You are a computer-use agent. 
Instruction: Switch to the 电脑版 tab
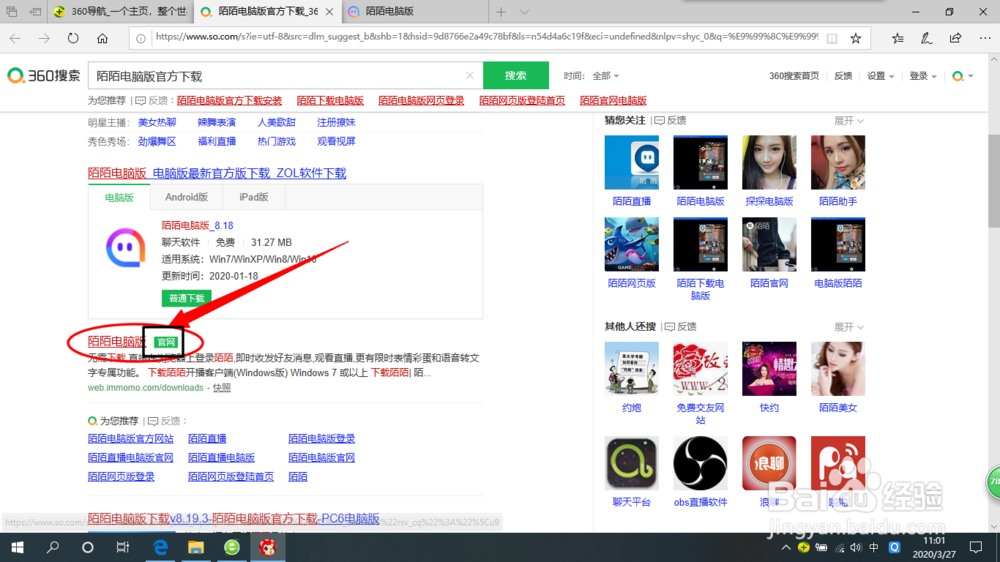coord(119,197)
